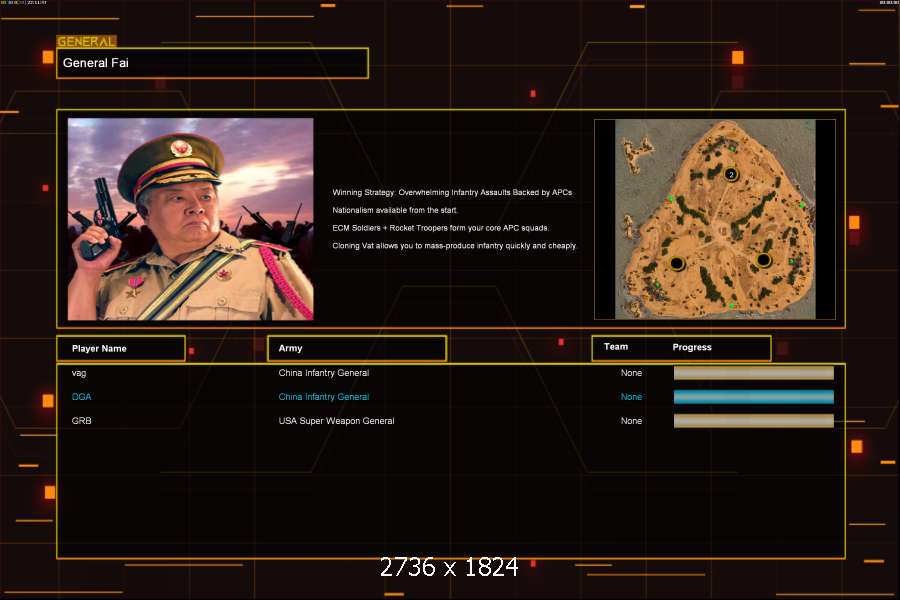
Task: Click the Nationalism available from the start line
Action: click(x=395, y=210)
